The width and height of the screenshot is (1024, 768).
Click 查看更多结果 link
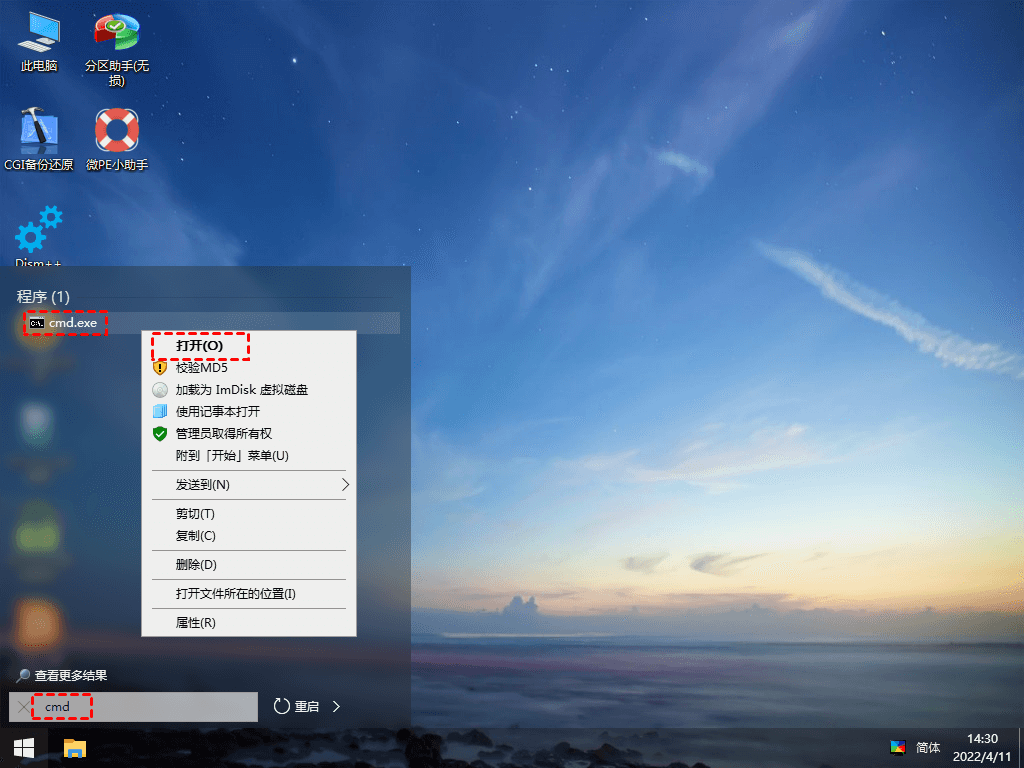71,676
